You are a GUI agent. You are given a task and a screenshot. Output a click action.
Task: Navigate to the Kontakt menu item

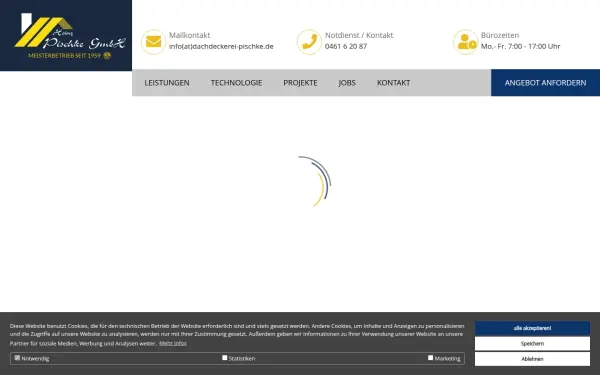pos(393,83)
